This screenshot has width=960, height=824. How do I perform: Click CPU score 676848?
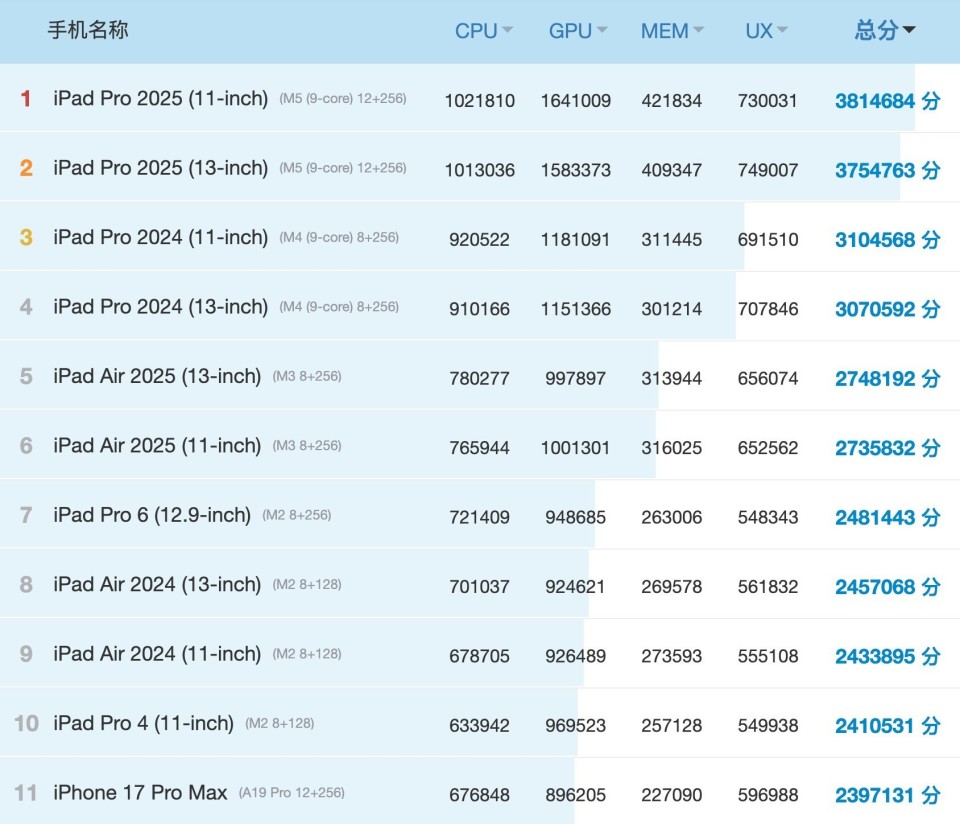(479, 795)
